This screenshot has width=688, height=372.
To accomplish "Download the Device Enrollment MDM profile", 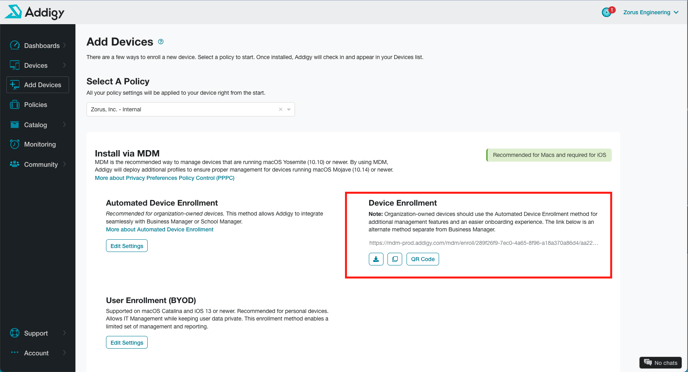I will [376, 259].
